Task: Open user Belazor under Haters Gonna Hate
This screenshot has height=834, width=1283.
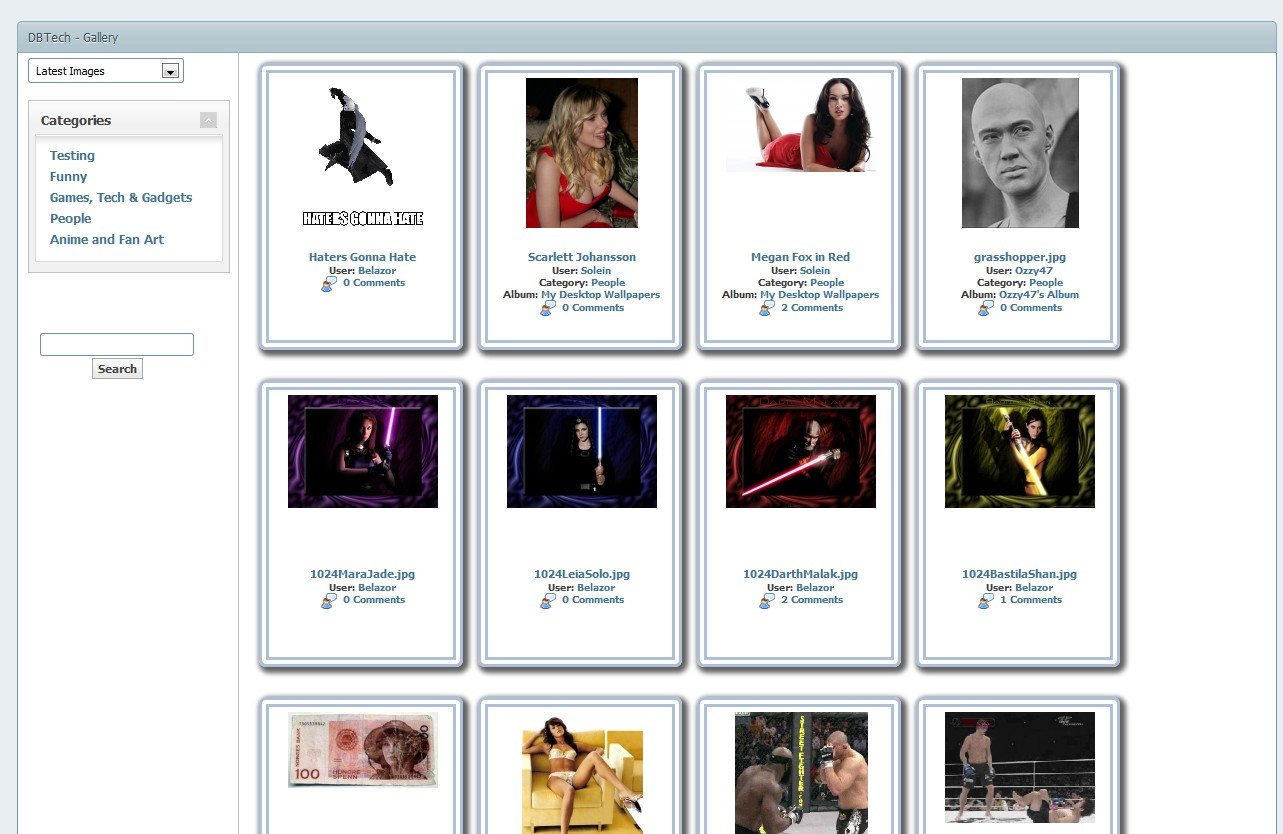Action: 377,271
